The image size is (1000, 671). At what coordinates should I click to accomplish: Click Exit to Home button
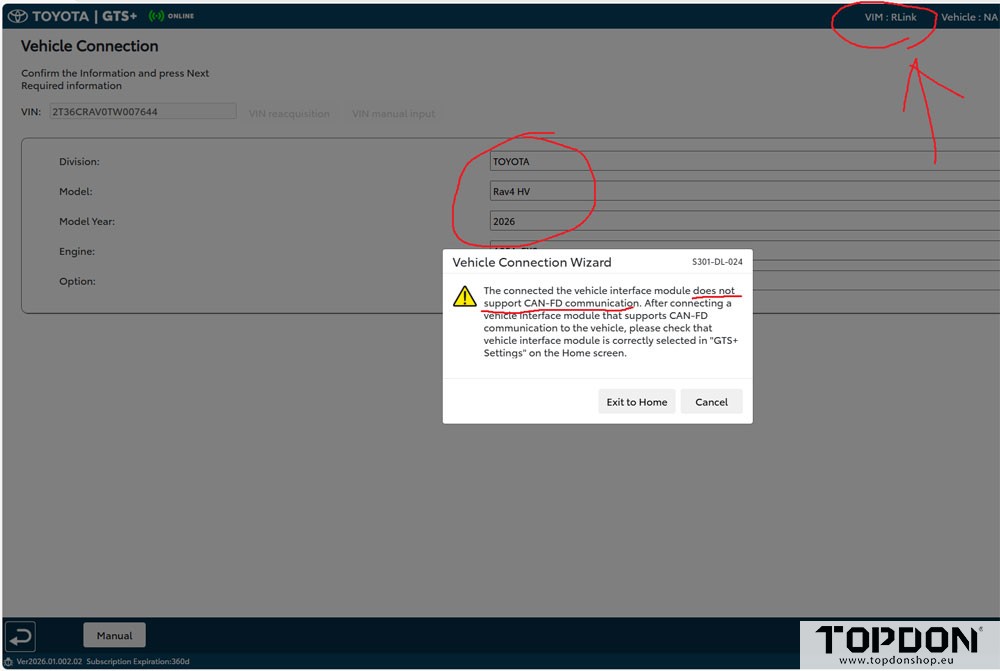pyautogui.click(x=636, y=401)
